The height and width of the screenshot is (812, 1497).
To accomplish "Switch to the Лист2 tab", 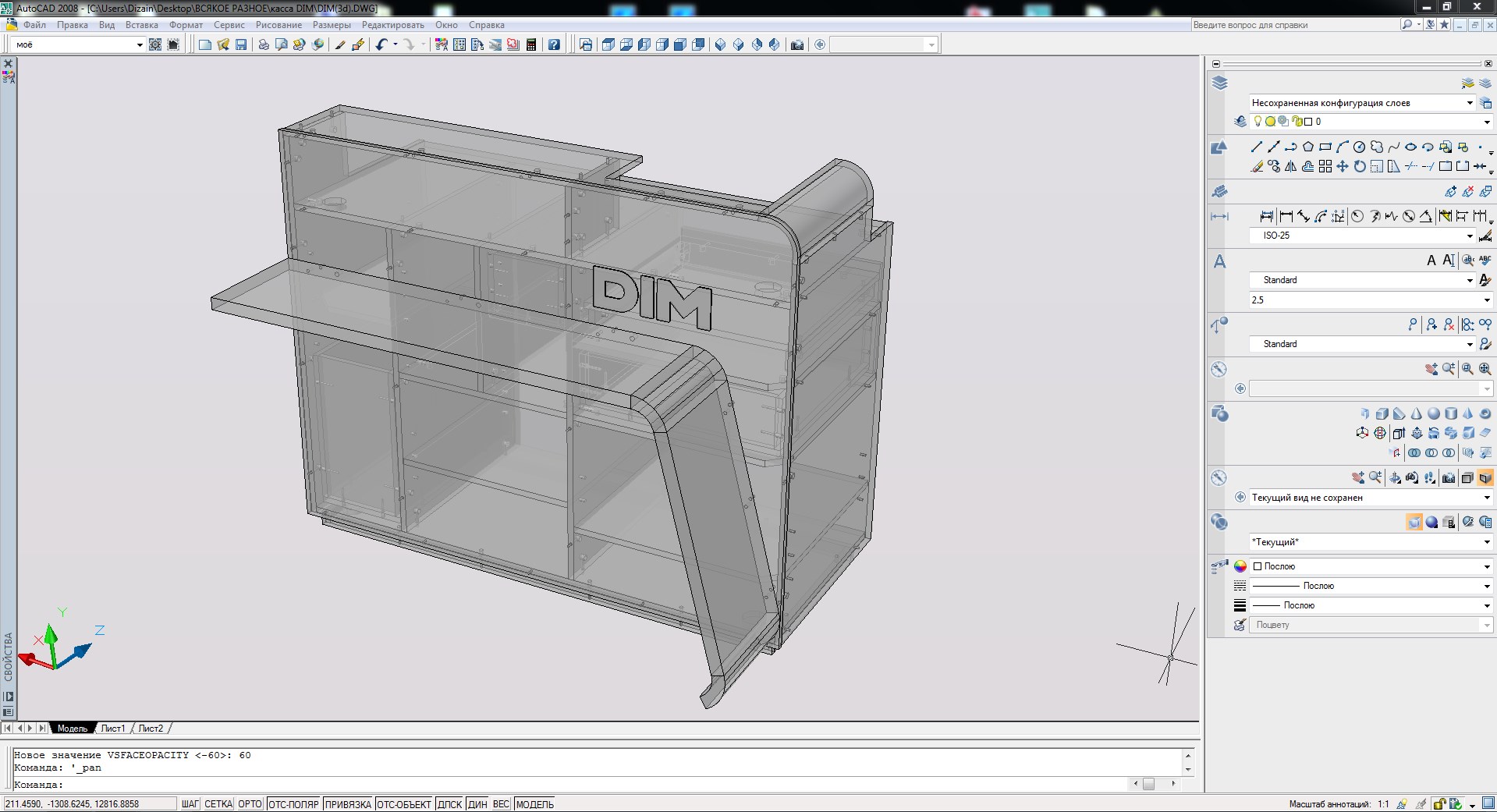I will 151,729.
